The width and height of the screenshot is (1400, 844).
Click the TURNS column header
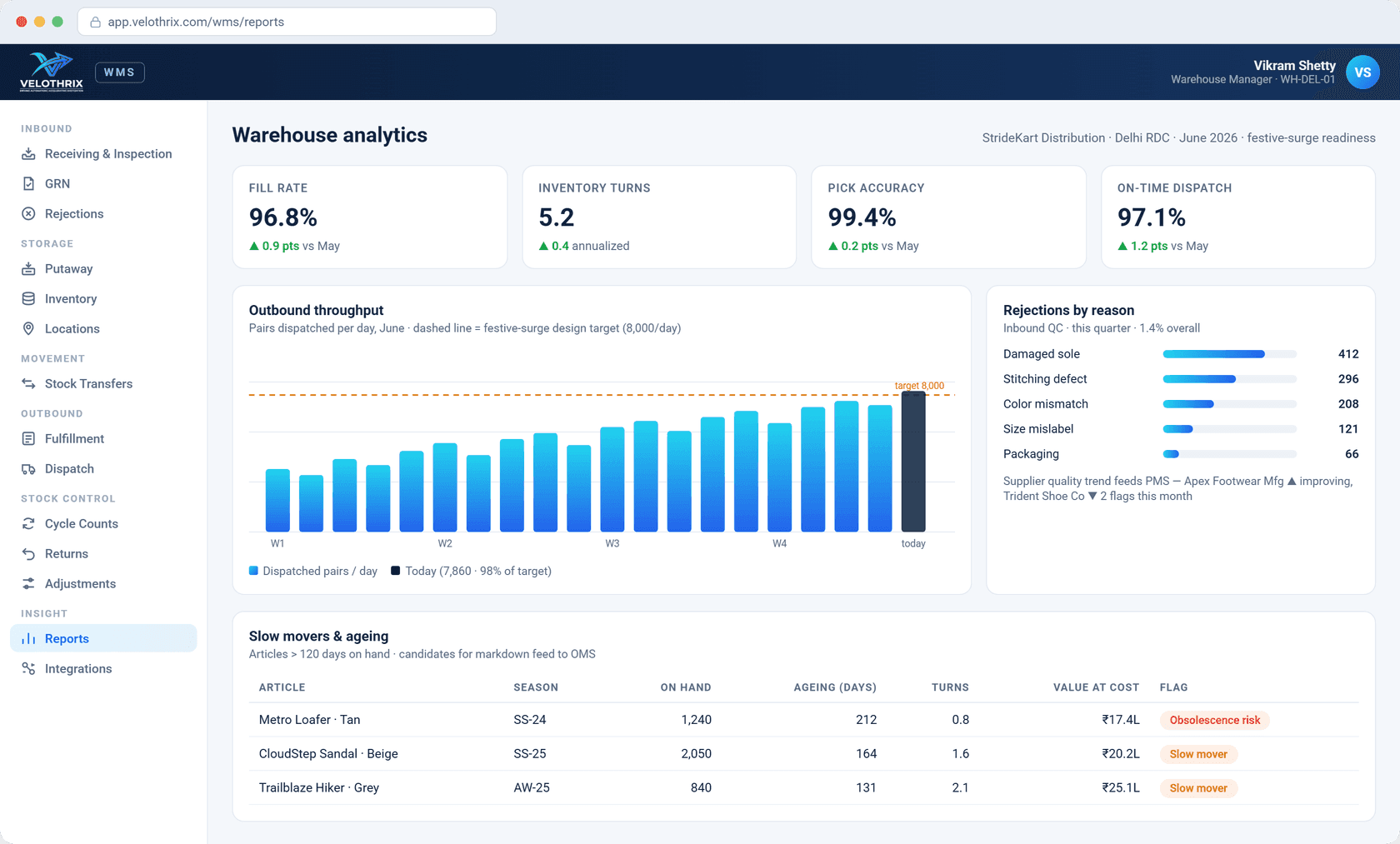[950, 687]
